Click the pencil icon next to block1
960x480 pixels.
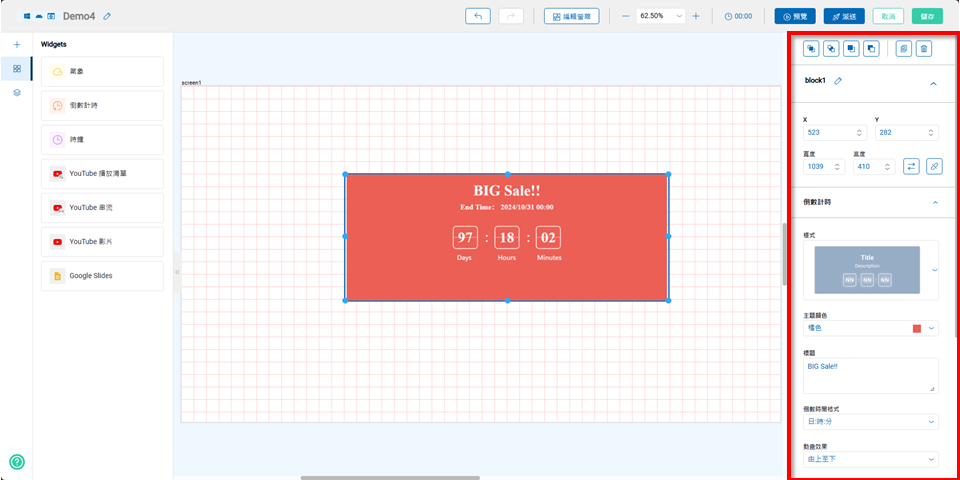click(x=838, y=81)
